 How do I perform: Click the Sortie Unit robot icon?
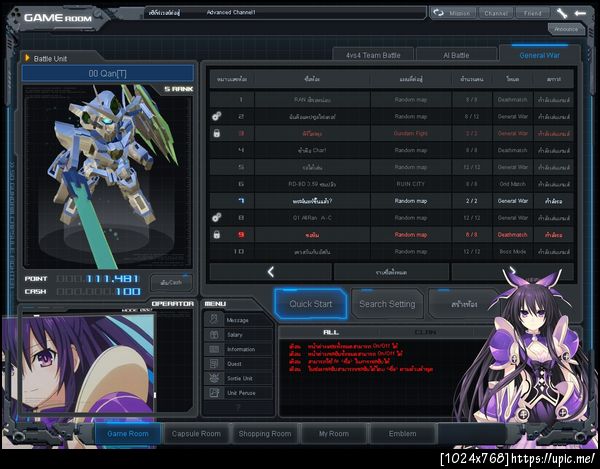(214, 378)
